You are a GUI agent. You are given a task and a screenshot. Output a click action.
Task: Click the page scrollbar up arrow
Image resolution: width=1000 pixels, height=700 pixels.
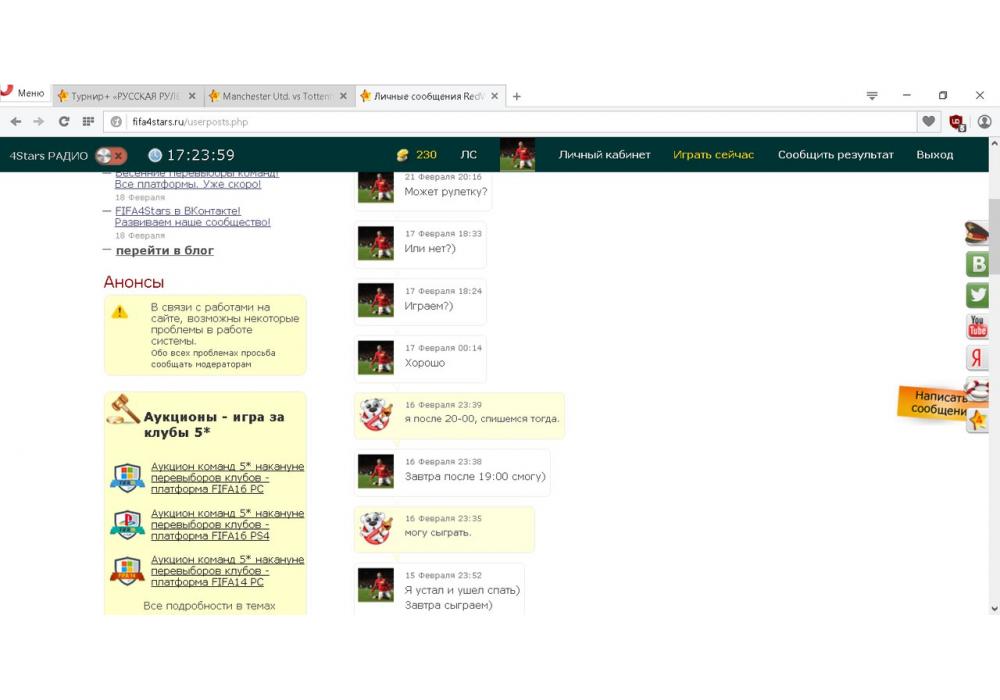994,143
